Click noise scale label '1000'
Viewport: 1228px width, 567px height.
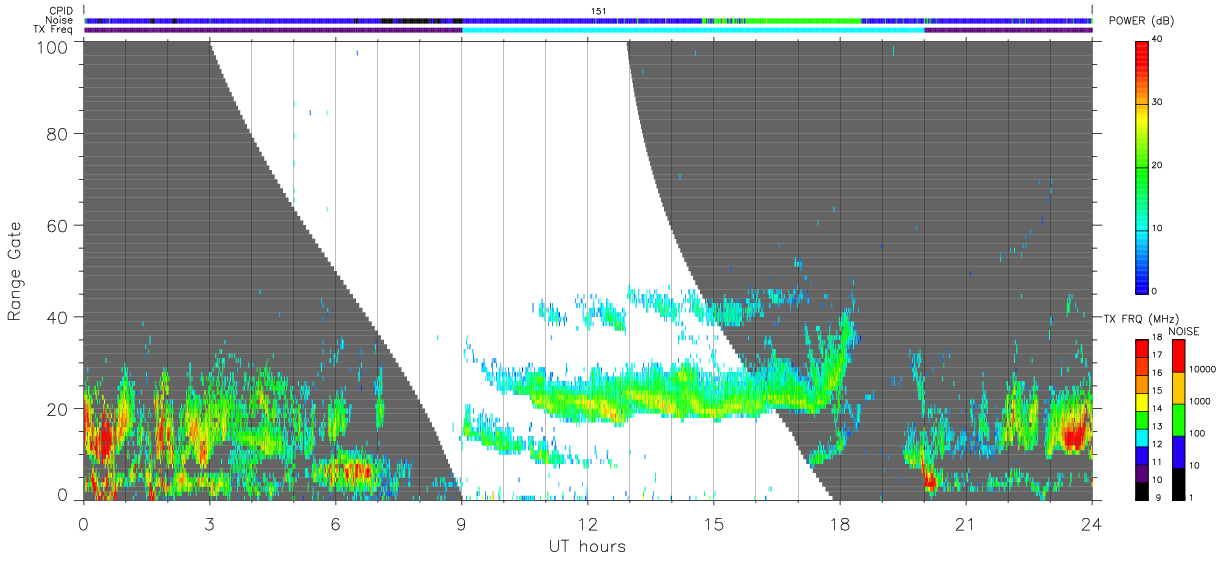point(1200,401)
